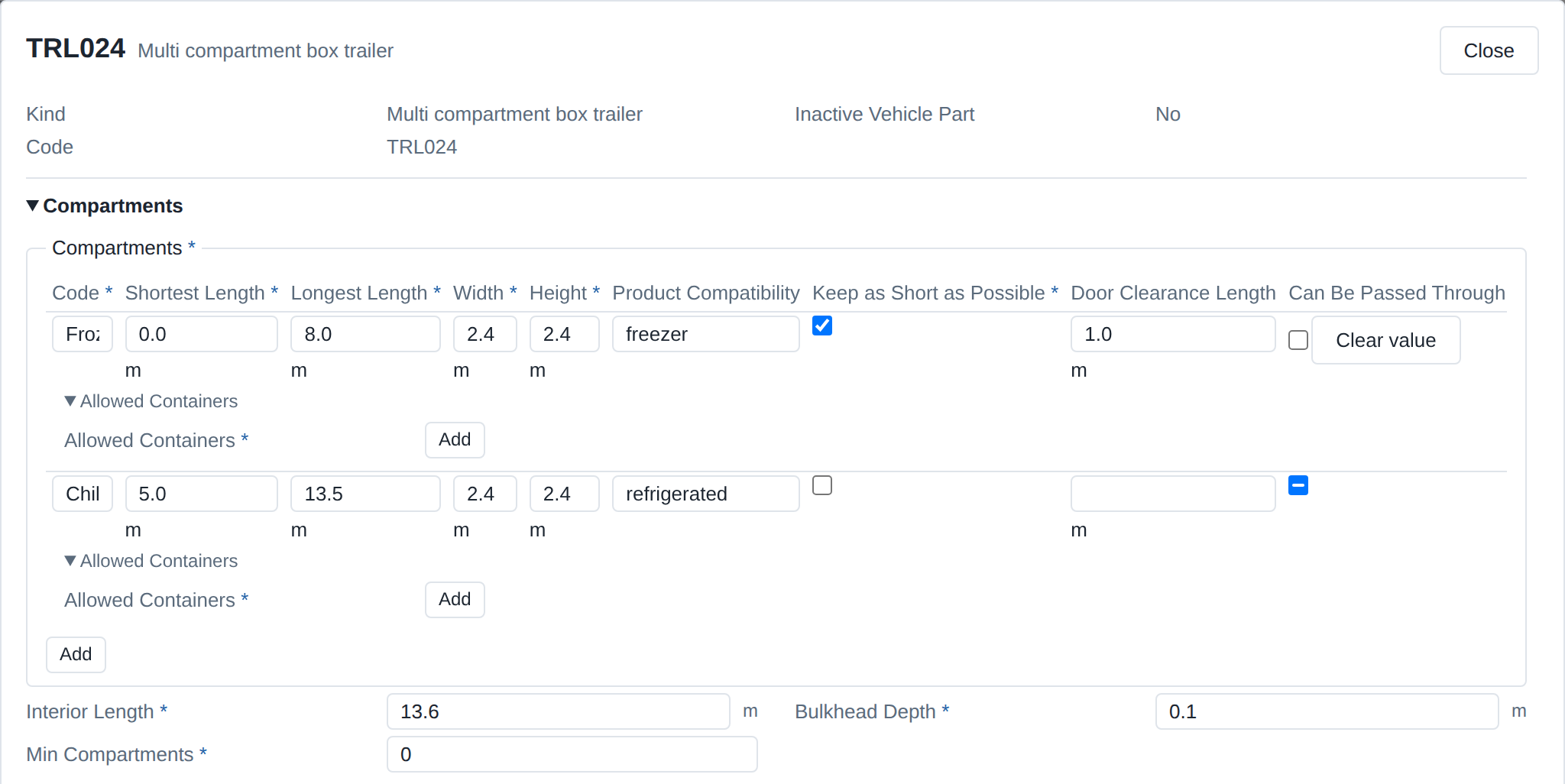This screenshot has width=1565, height=784.
Task: Edit Longest Length field showing 13.5
Action: 365,494
